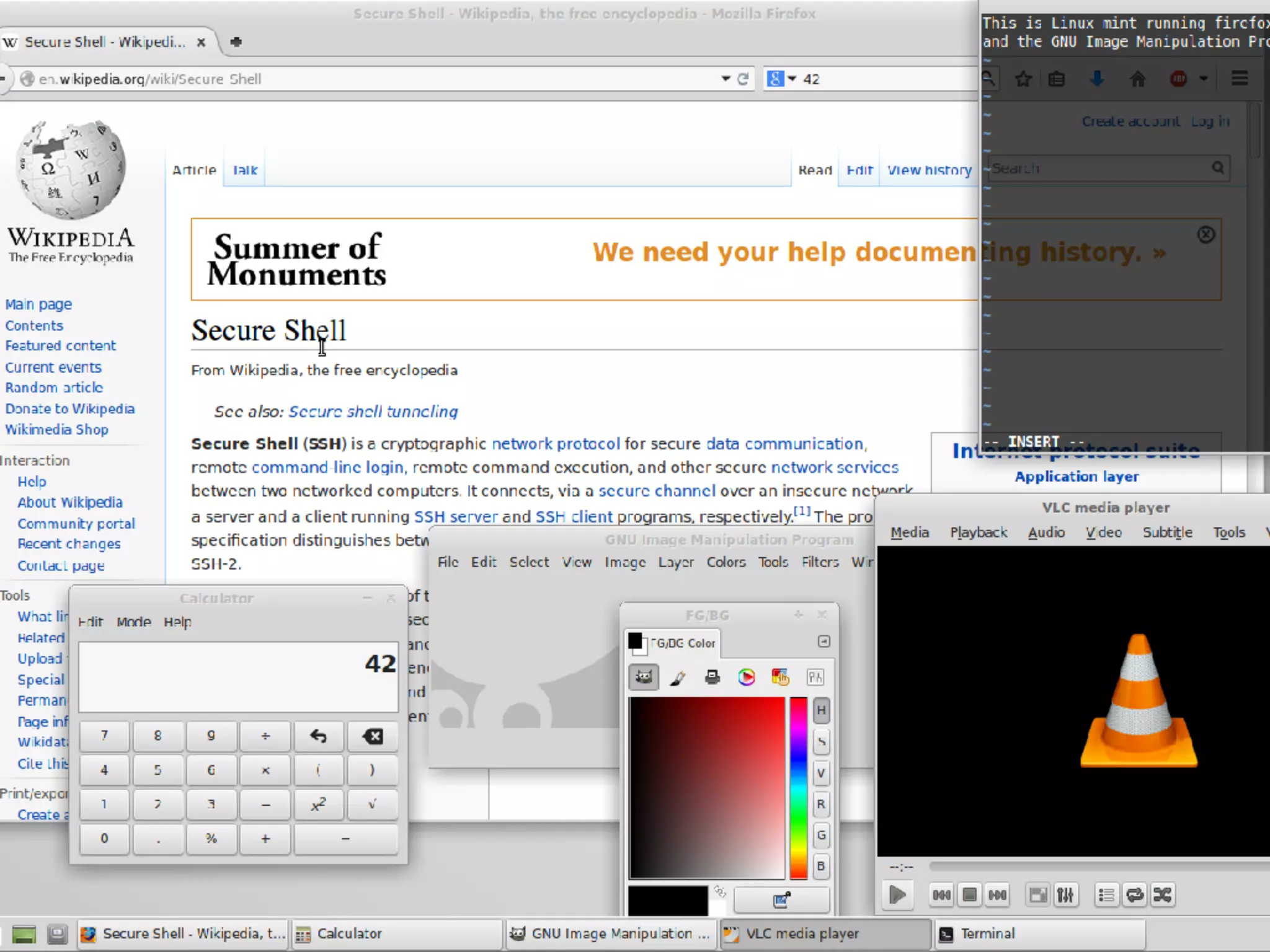The width and height of the screenshot is (1270, 952).
Task: Open the VLC Playback menu
Action: pyautogui.click(x=978, y=532)
